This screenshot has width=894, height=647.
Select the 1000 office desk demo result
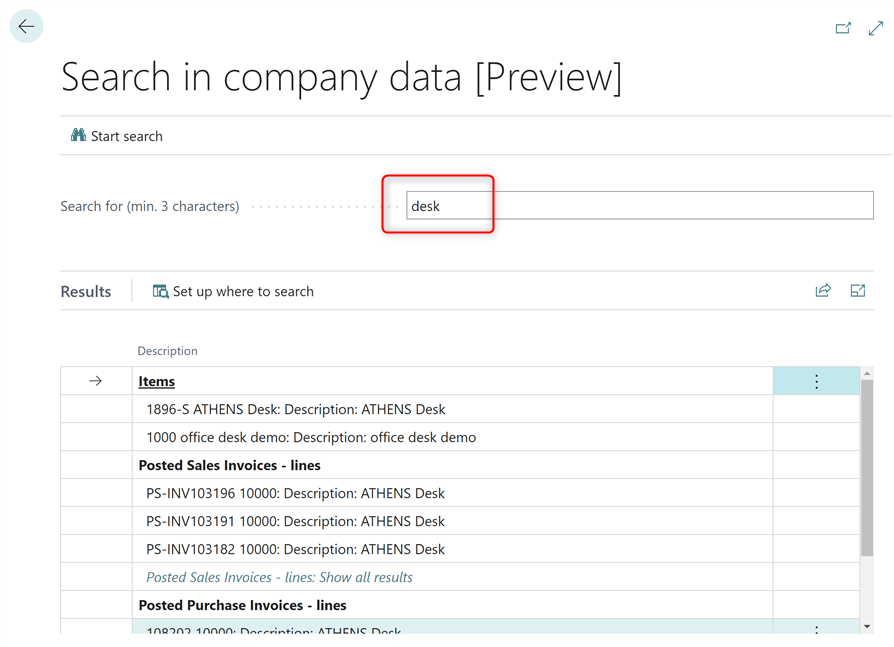coord(310,437)
